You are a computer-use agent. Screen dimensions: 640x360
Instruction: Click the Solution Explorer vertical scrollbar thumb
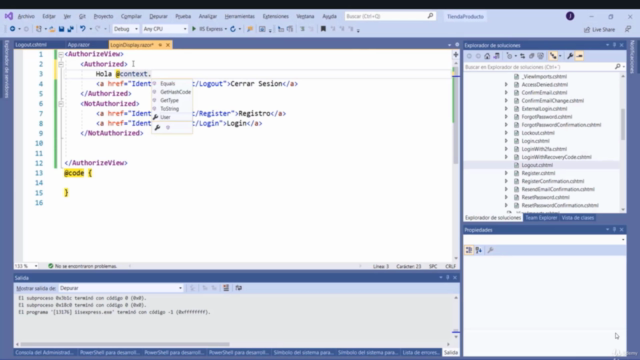623,124
